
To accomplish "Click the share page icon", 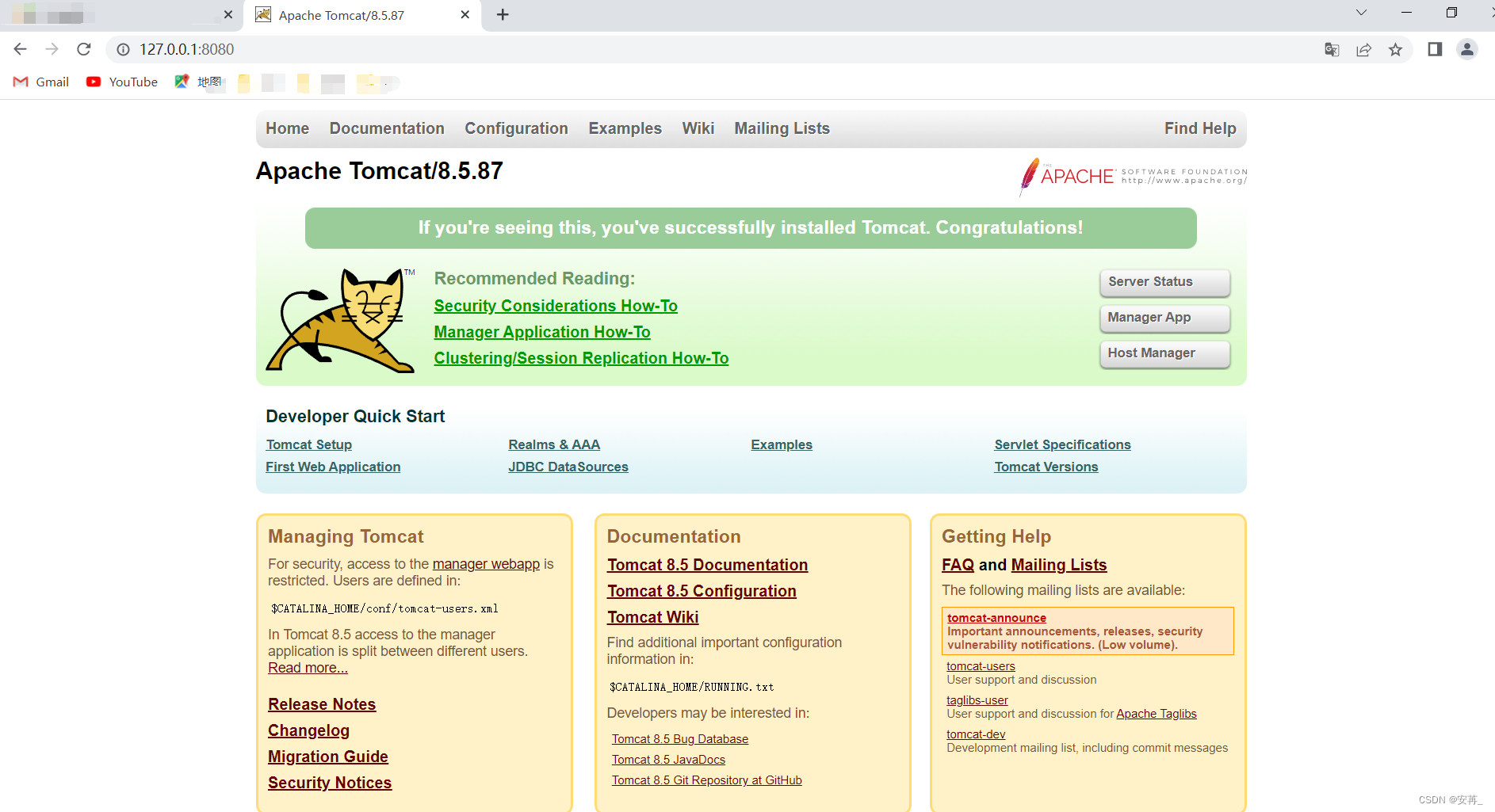I will (1363, 49).
